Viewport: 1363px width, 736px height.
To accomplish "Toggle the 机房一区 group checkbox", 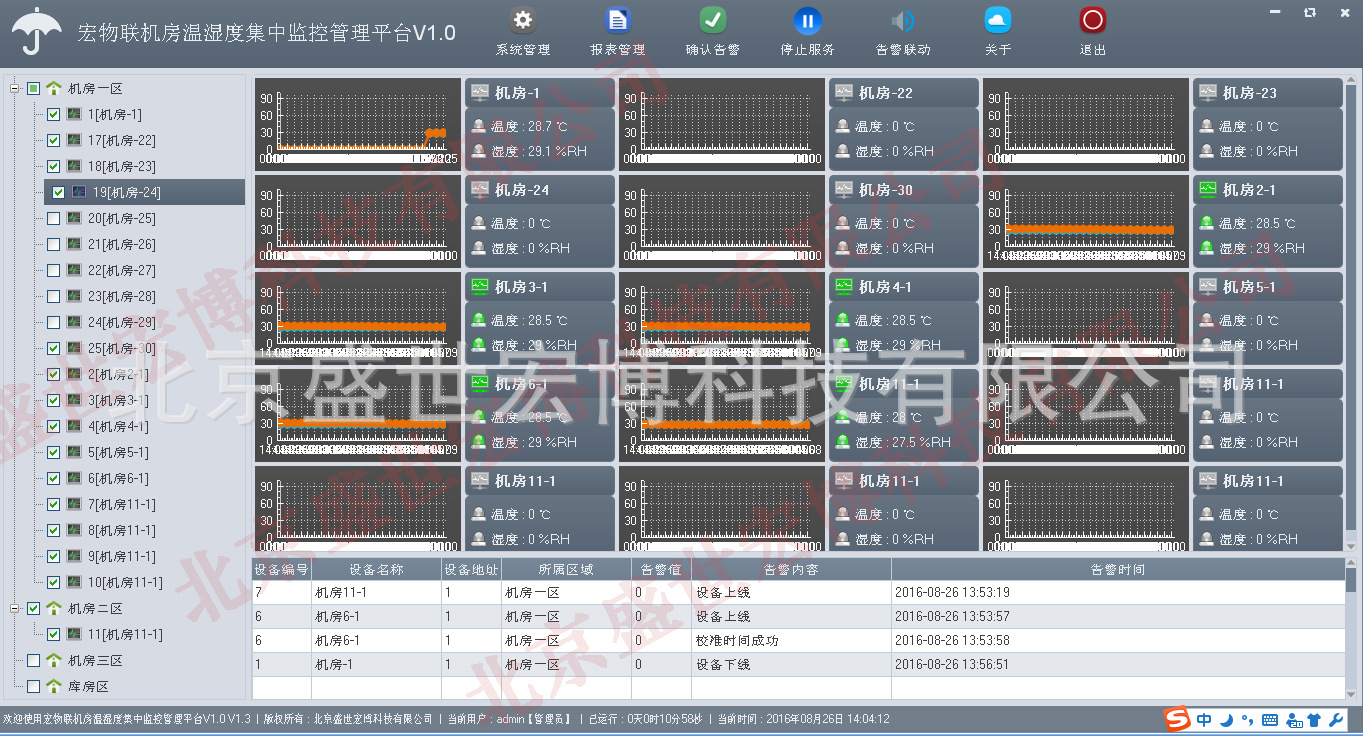I will point(34,88).
